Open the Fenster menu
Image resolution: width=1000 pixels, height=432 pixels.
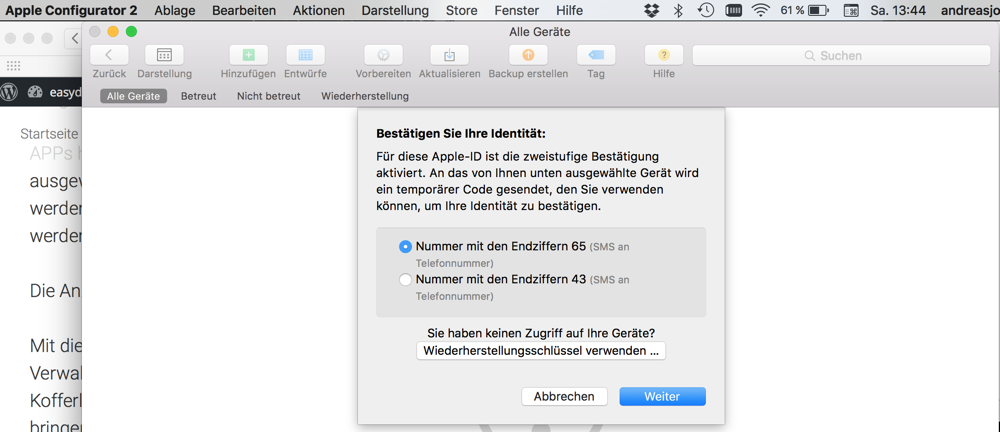[x=517, y=10]
